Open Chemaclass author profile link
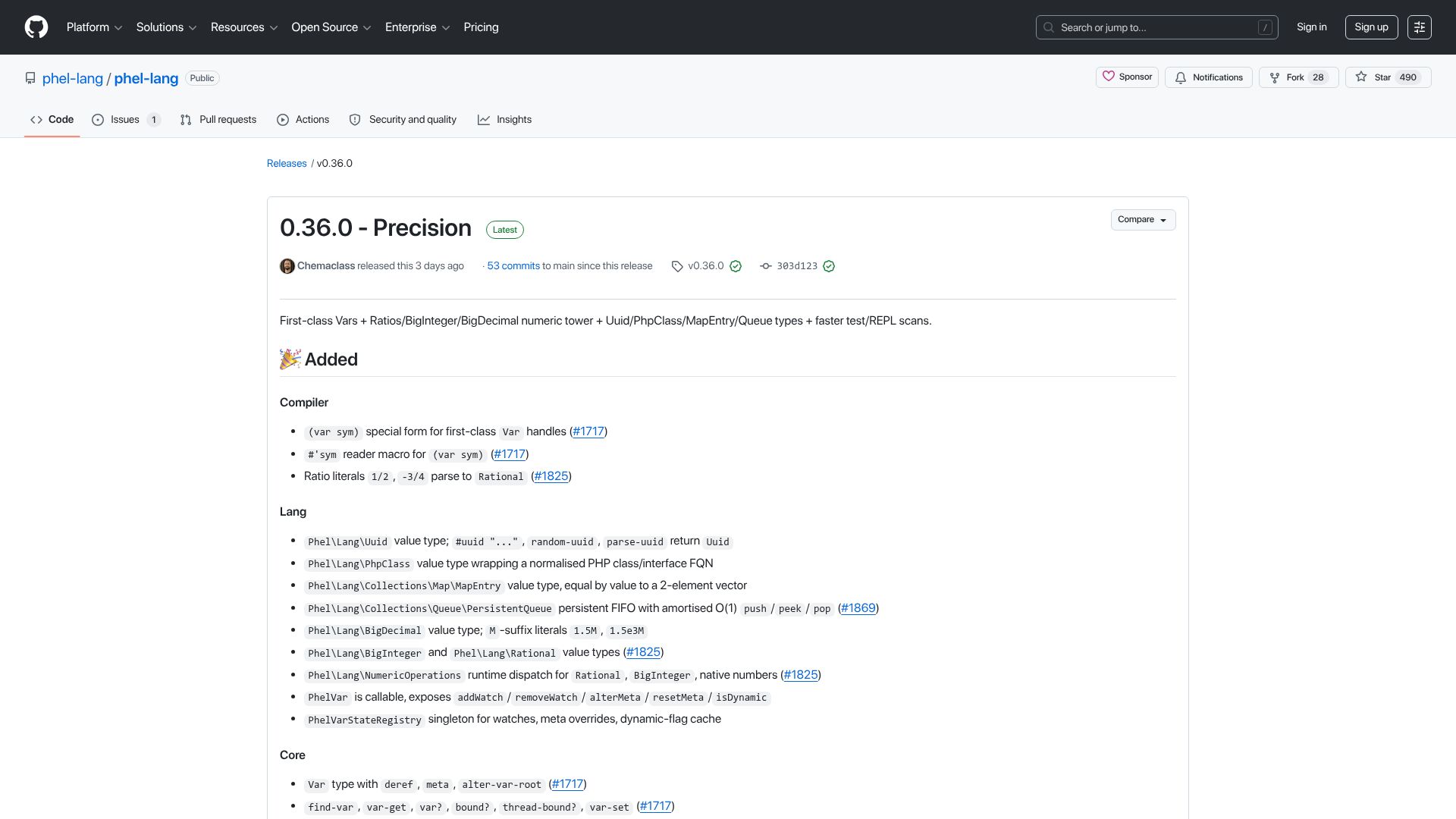Viewport: 1456px width, 819px height. click(326, 266)
